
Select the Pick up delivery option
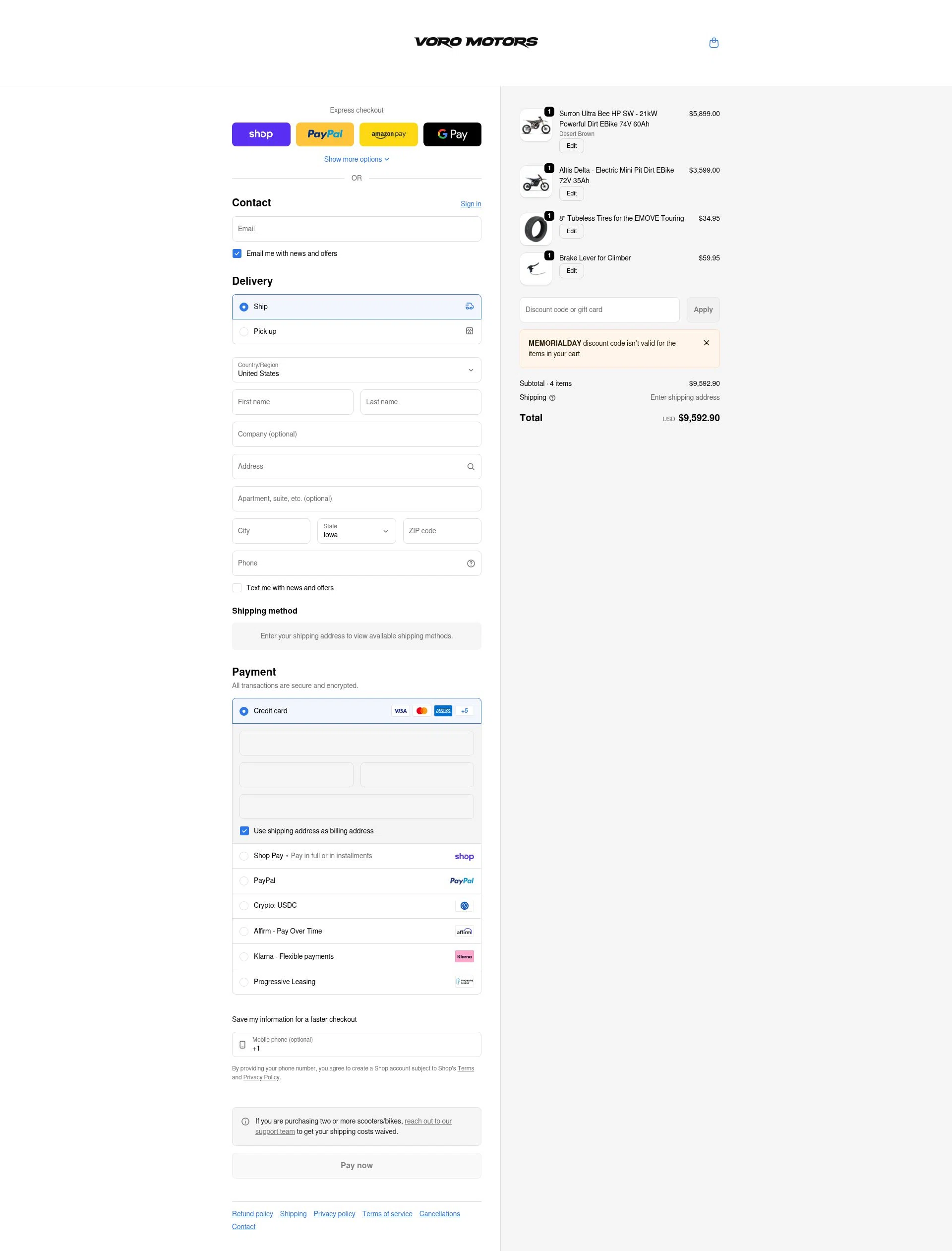pos(243,331)
